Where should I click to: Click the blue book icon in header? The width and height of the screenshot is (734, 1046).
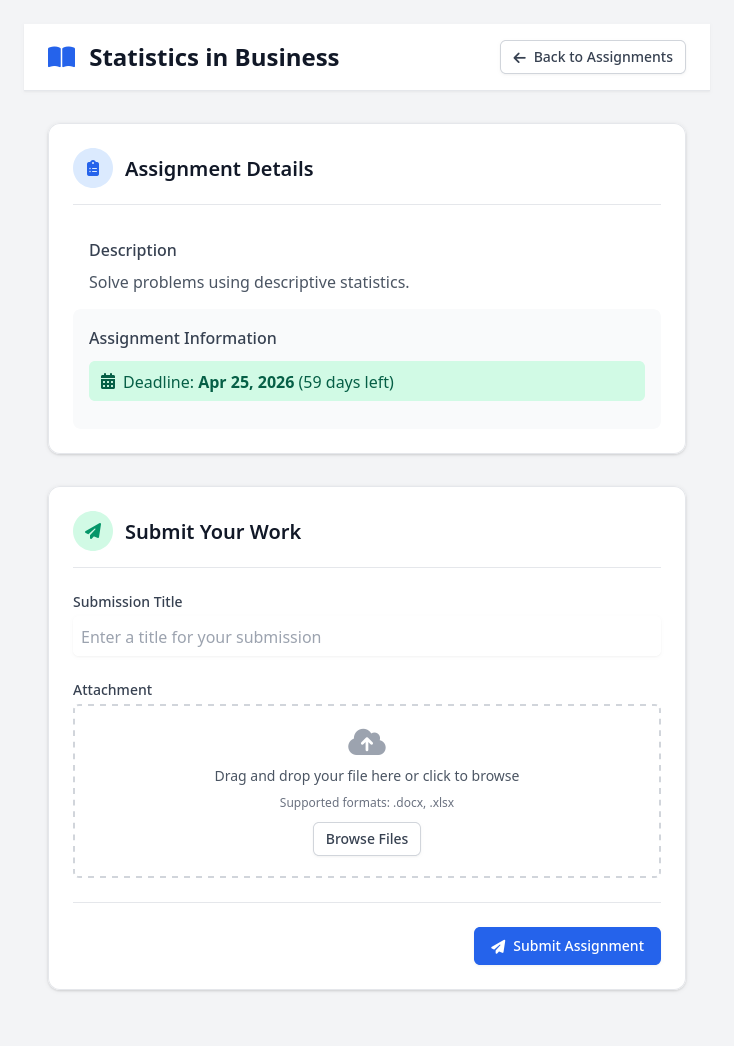coord(61,57)
